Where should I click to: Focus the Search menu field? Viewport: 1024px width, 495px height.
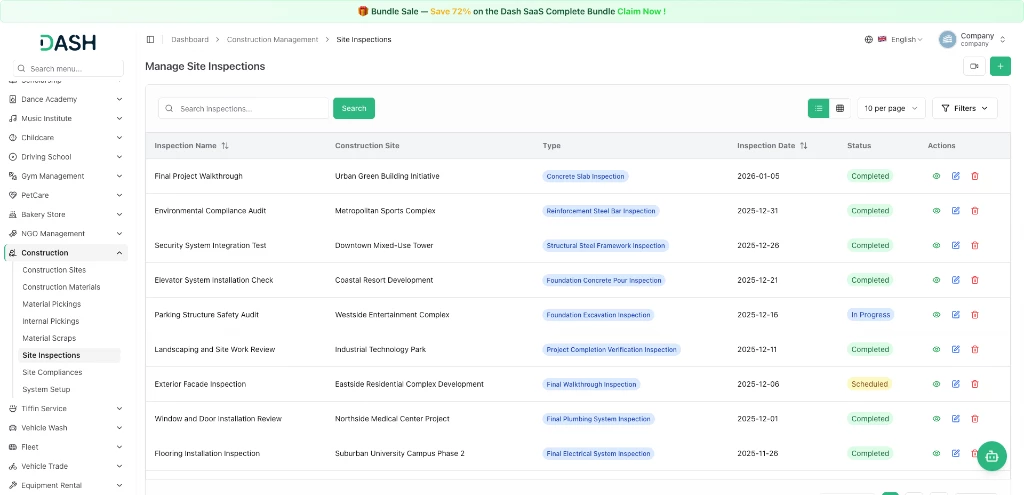[69, 69]
